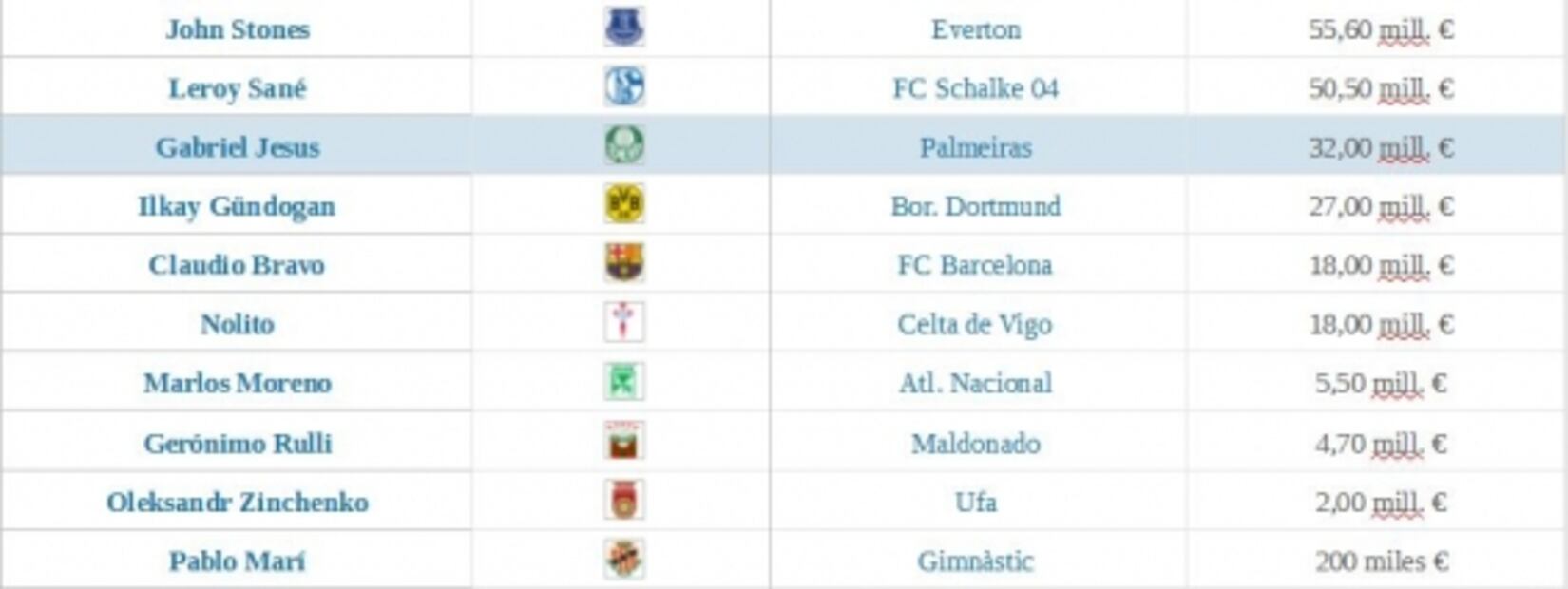
Task: Click the Ufa club crest icon
Action: (x=624, y=501)
